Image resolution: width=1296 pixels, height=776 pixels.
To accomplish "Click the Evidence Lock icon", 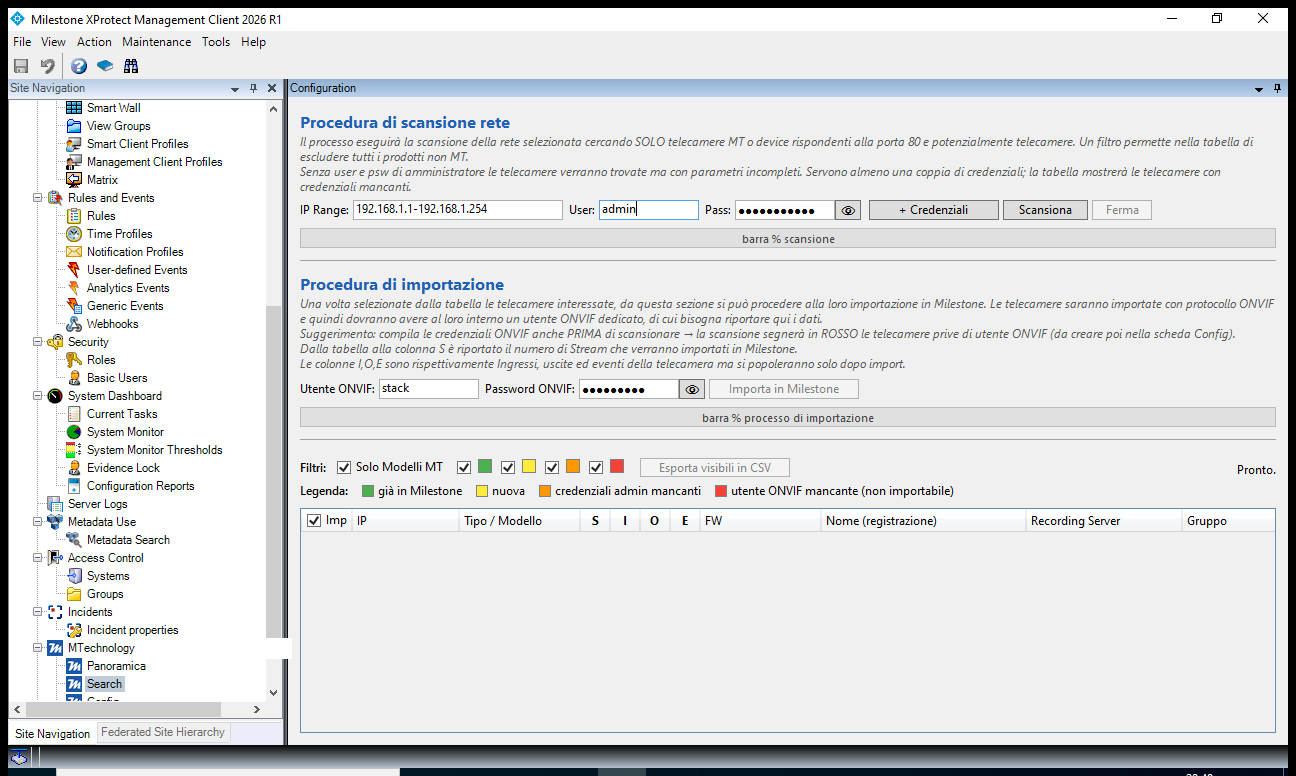I will click(74, 468).
